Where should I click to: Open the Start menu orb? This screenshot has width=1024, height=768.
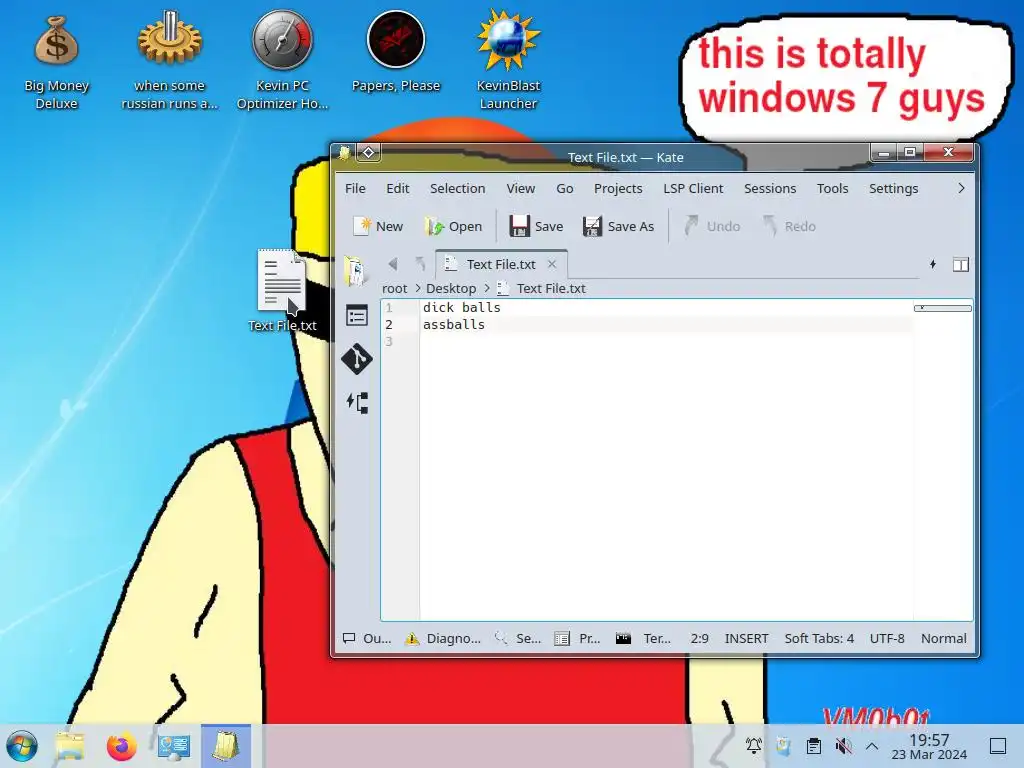click(x=22, y=746)
